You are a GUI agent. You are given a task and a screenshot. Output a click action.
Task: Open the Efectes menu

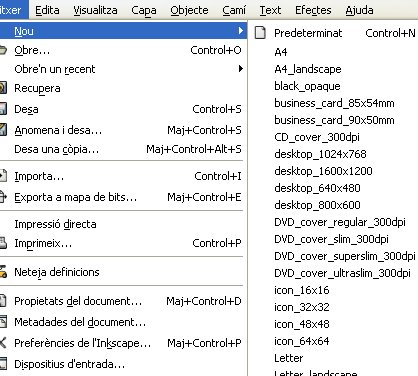[313, 10]
